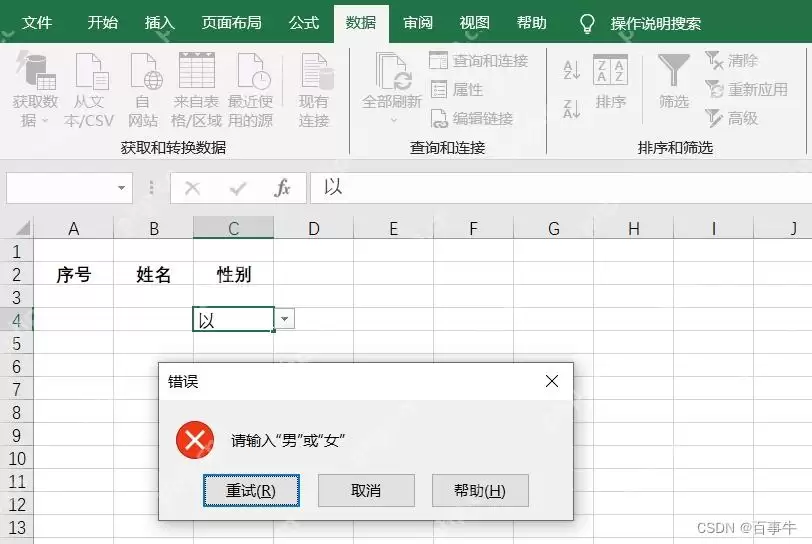Click the Help (帮助) dialog button
This screenshot has height=544, width=812.
480,490
